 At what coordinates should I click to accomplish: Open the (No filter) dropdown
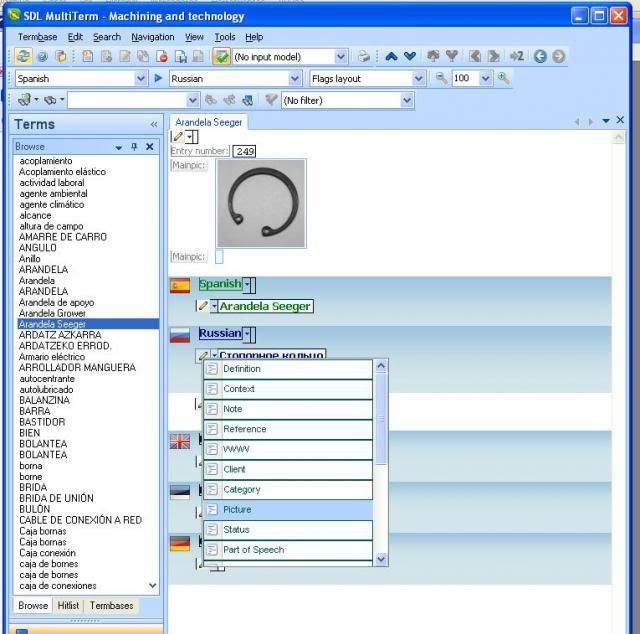pyautogui.click(x=407, y=100)
